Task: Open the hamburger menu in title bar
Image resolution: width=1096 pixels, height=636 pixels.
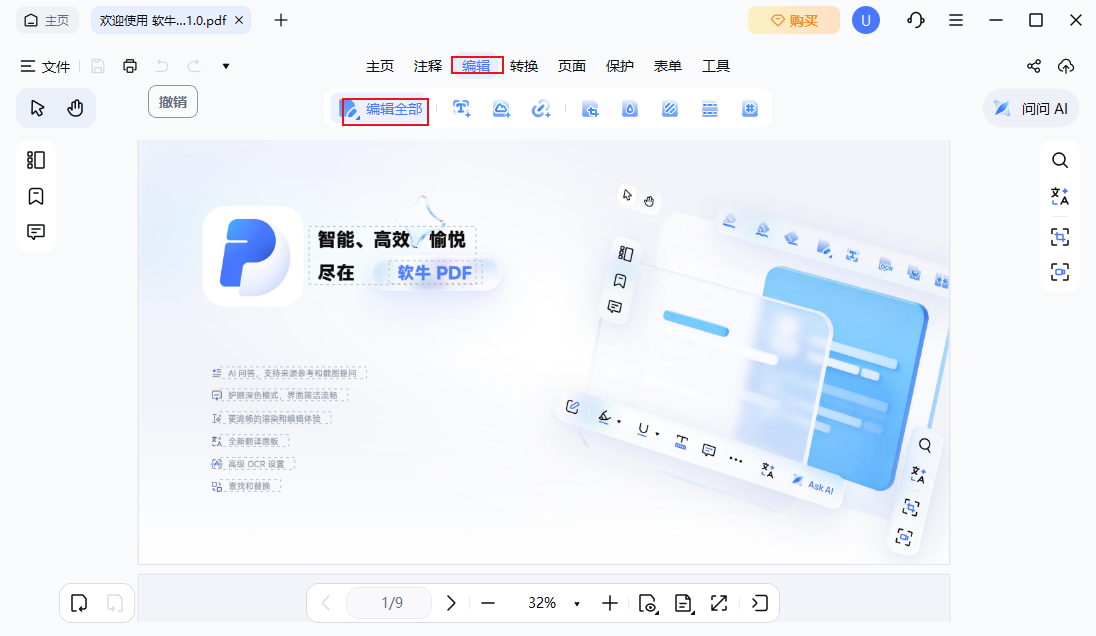Action: click(956, 20)
